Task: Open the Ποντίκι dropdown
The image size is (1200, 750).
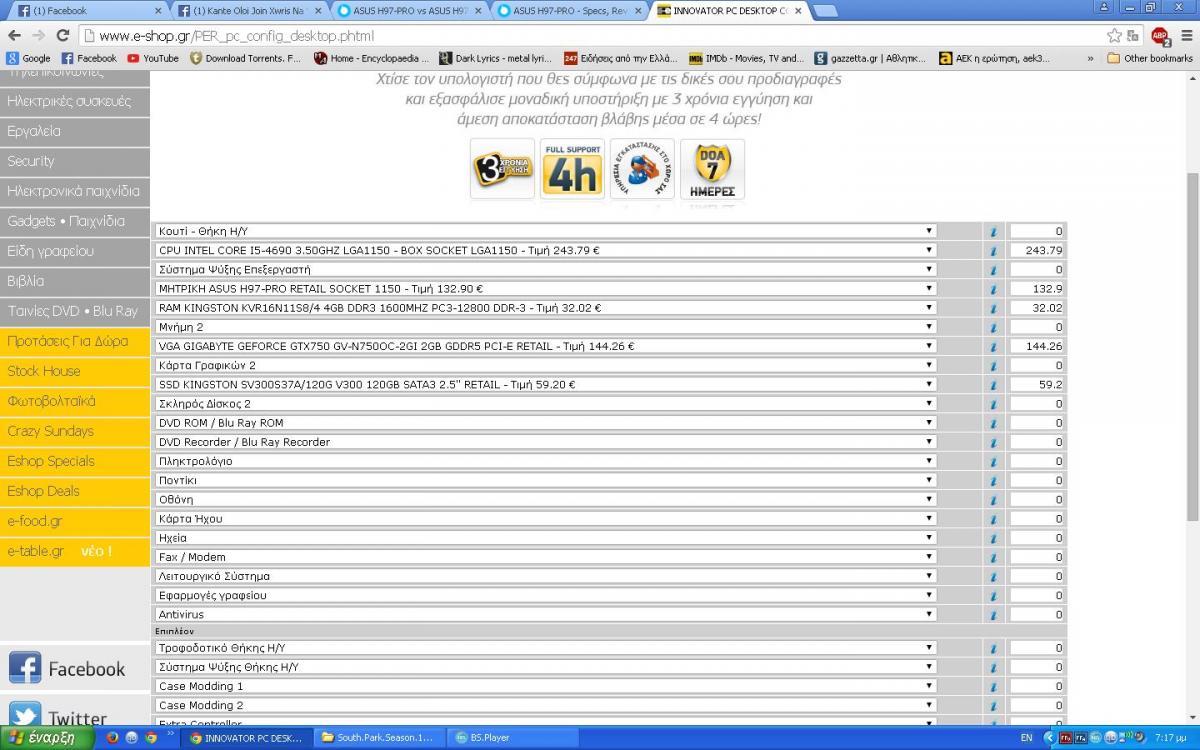Action: click(x=545, y=480)
